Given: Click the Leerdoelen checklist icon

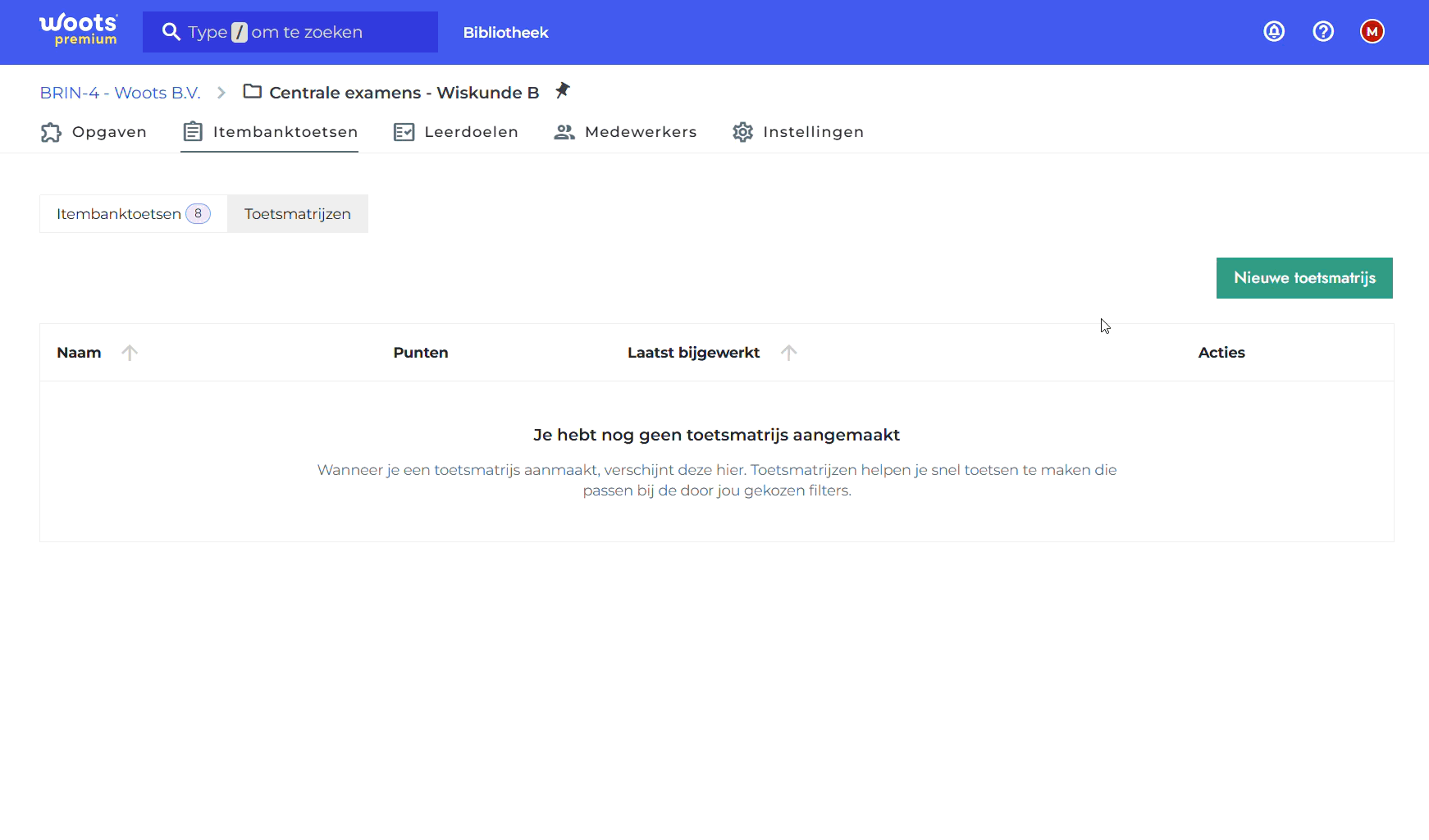Looking at the screenshot, I should click(404, 132).
